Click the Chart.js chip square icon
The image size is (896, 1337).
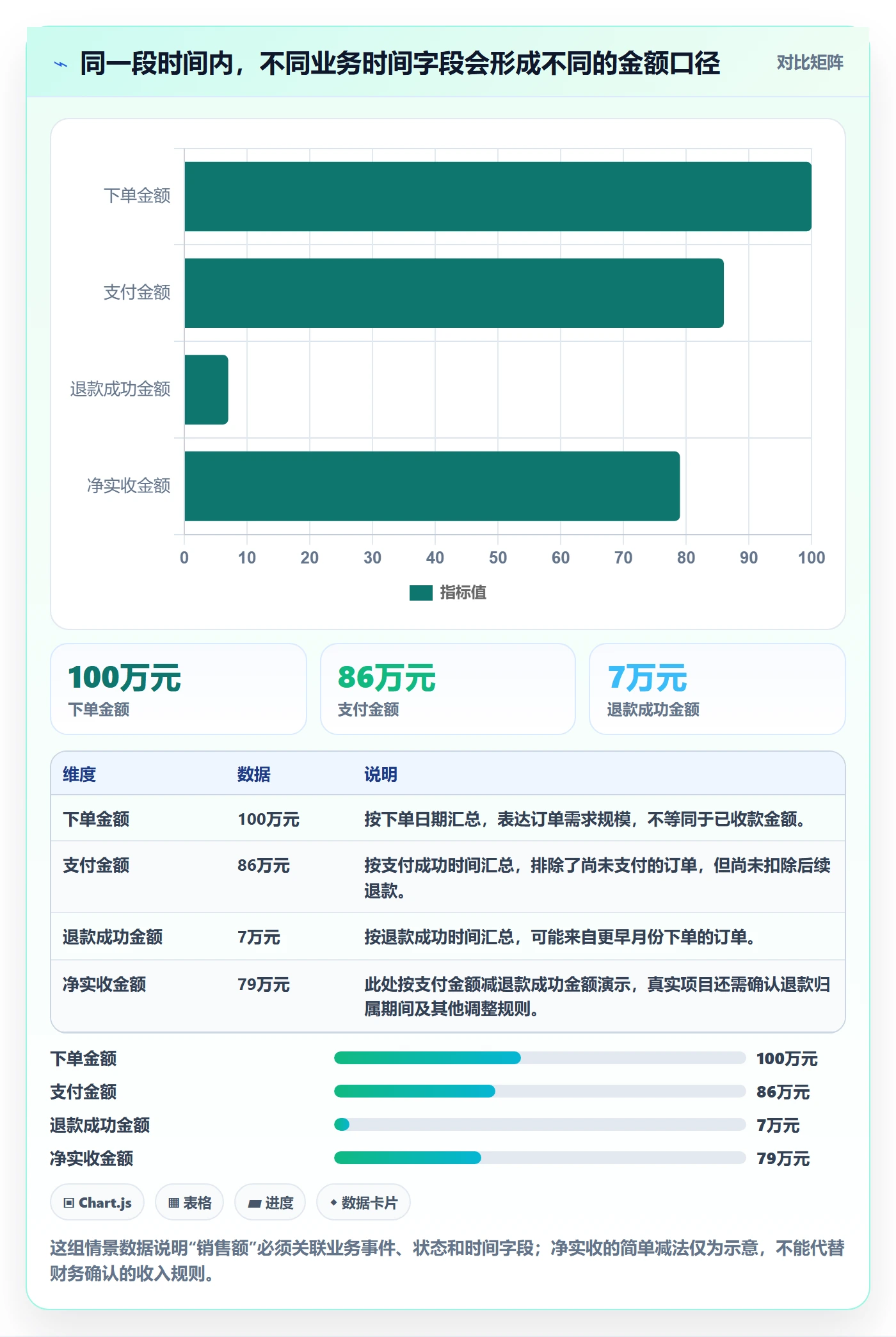[x=69, y=1203]
